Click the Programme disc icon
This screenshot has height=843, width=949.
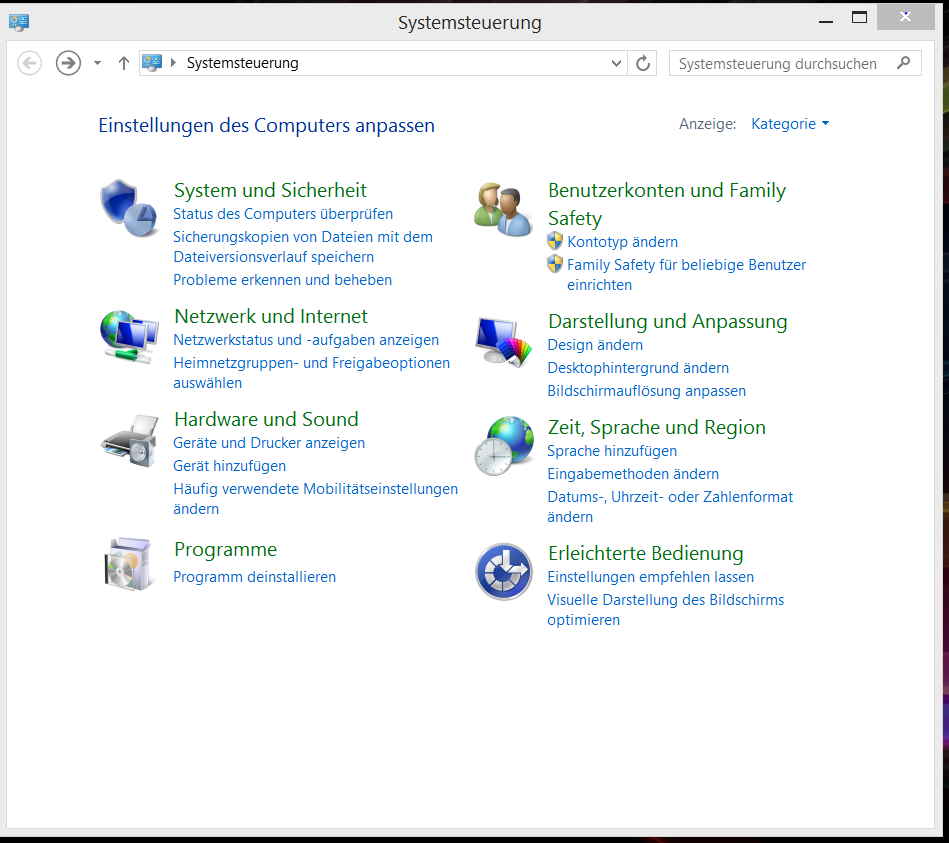pos(129,564)
